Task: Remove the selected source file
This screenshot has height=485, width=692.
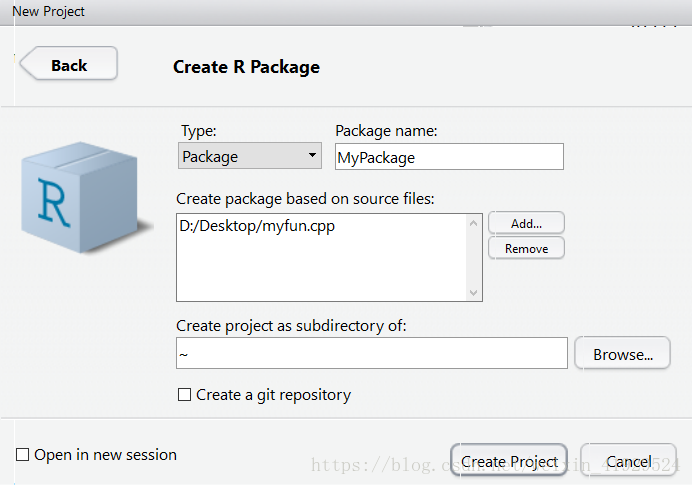Action: pyautogui.click(x=526, y=248)
